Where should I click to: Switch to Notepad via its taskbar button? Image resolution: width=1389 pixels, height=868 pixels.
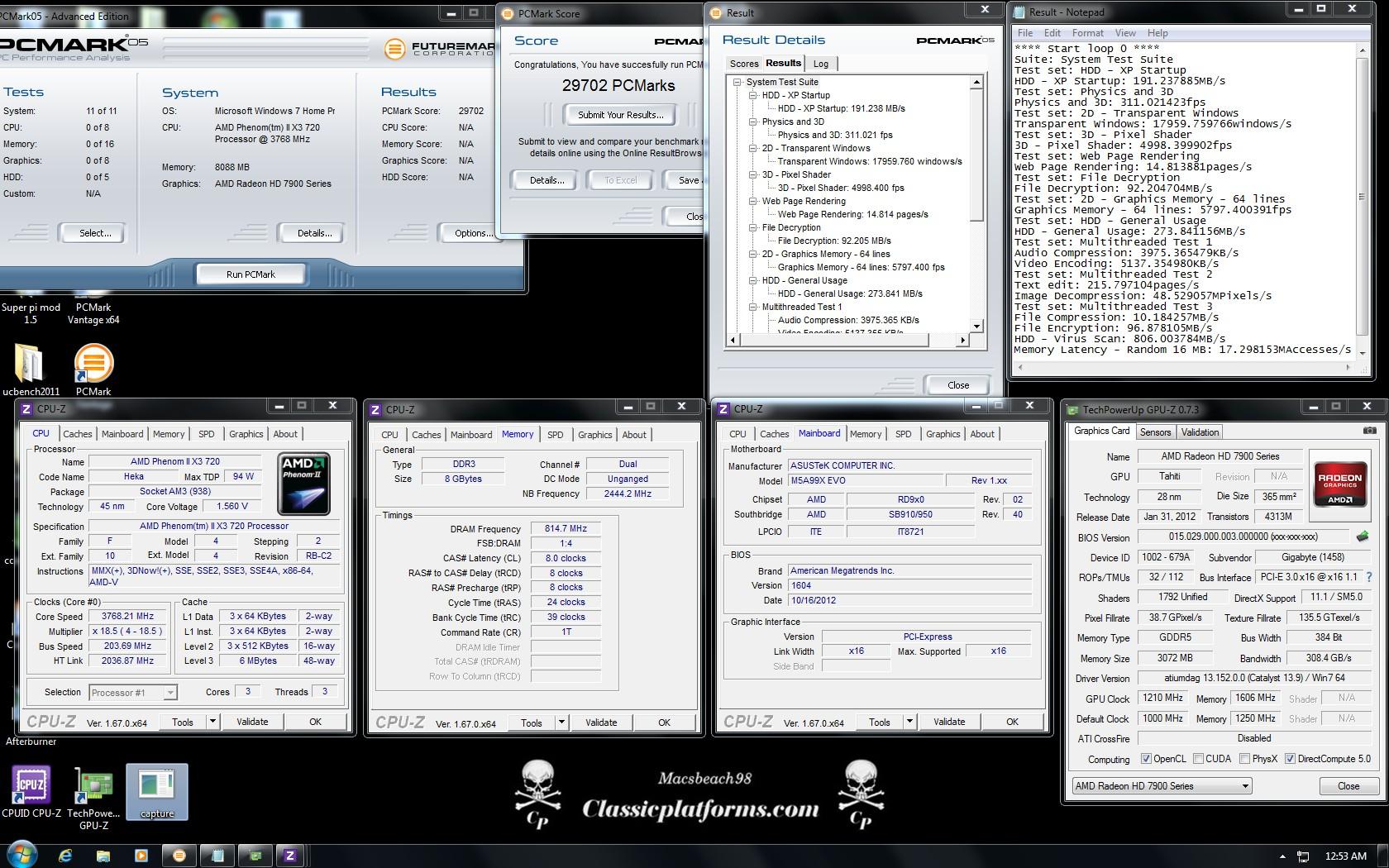tap(217, 856)
